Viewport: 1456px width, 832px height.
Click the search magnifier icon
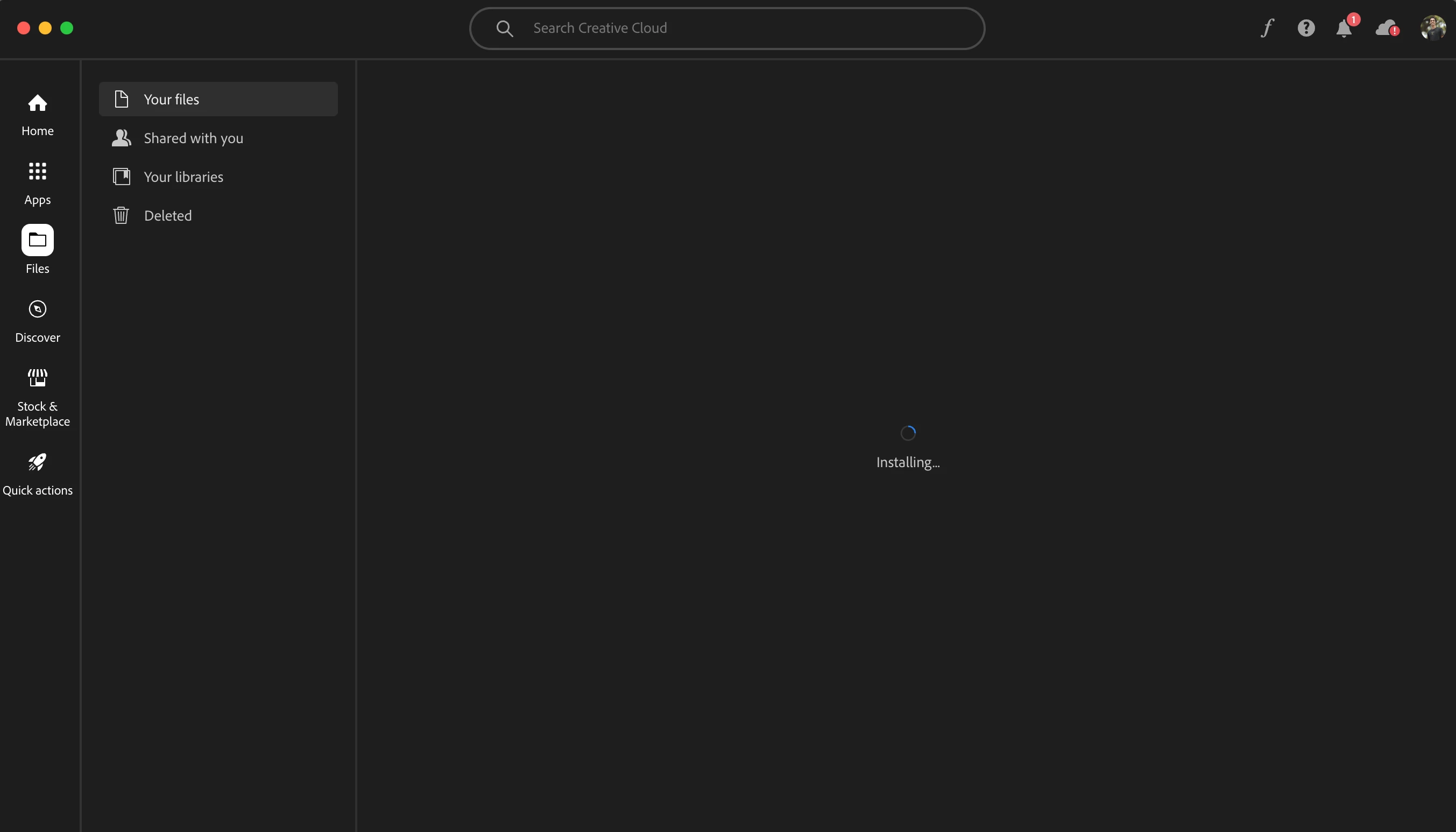coord(504,29)
